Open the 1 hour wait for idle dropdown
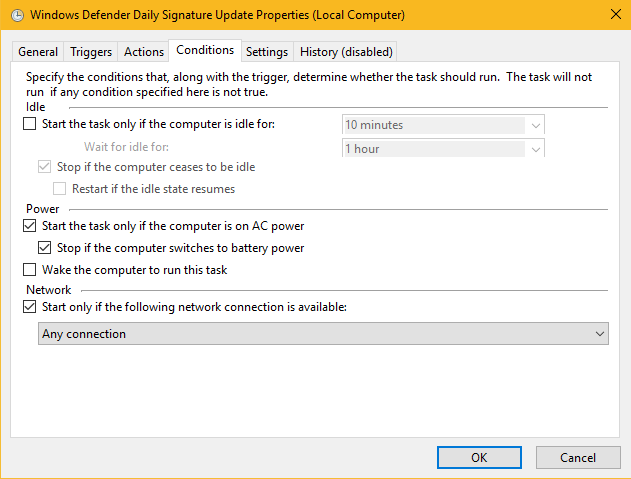Viewport: 631px width, 479px height. pos(443,148)
